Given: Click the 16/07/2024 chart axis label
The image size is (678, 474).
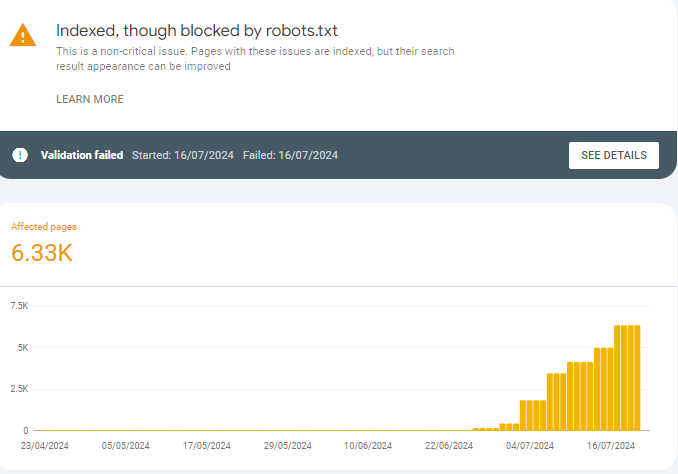Looking at the screenshot, I should (x=611, y=445).
